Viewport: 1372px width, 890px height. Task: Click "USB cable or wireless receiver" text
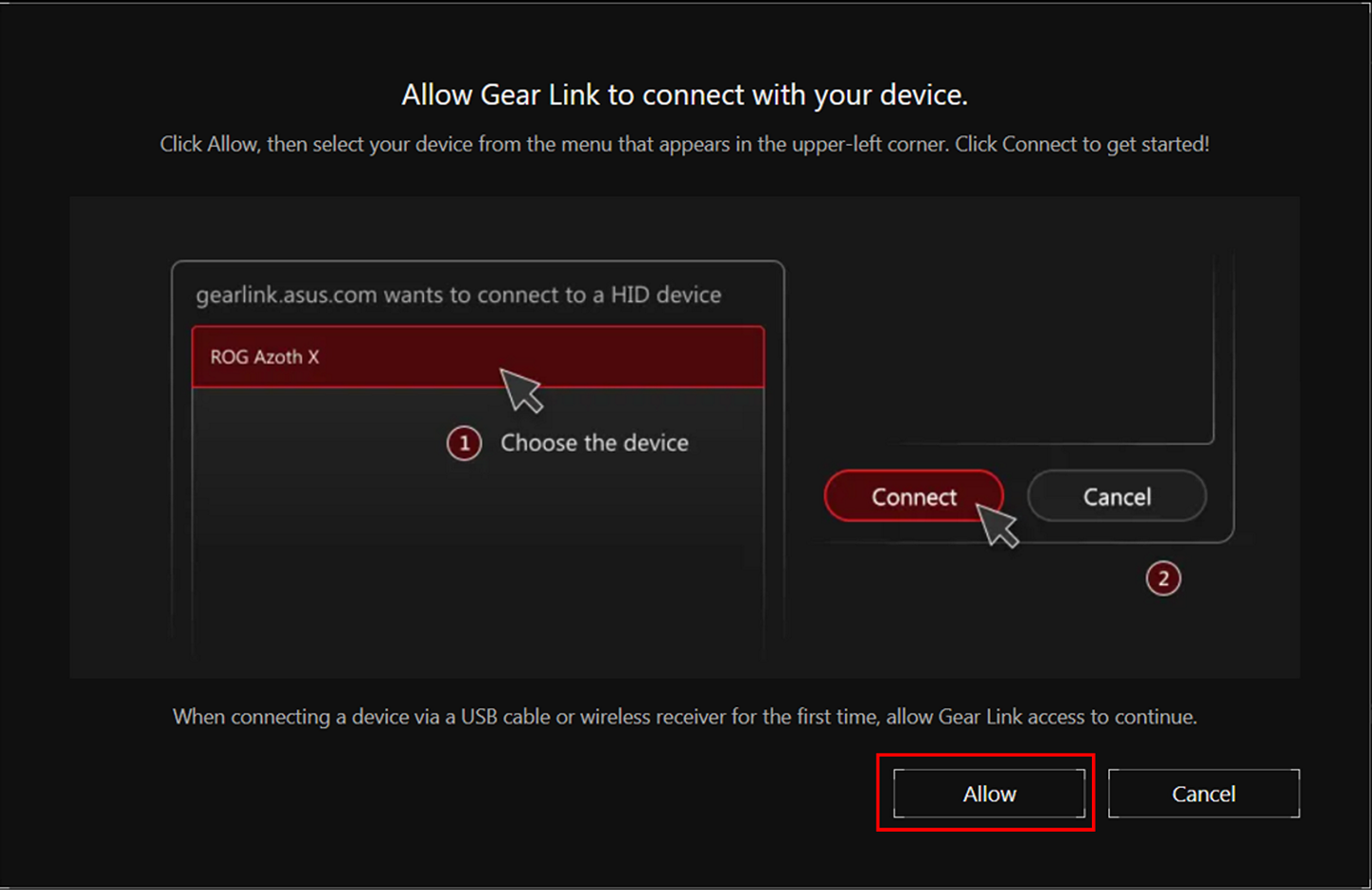(x=593, y=717)
